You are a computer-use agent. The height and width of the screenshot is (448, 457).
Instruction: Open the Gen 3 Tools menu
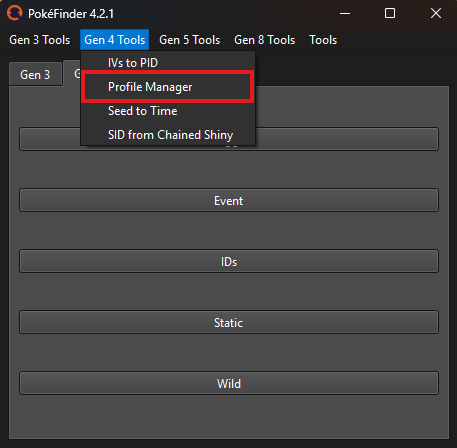(40, 40)
